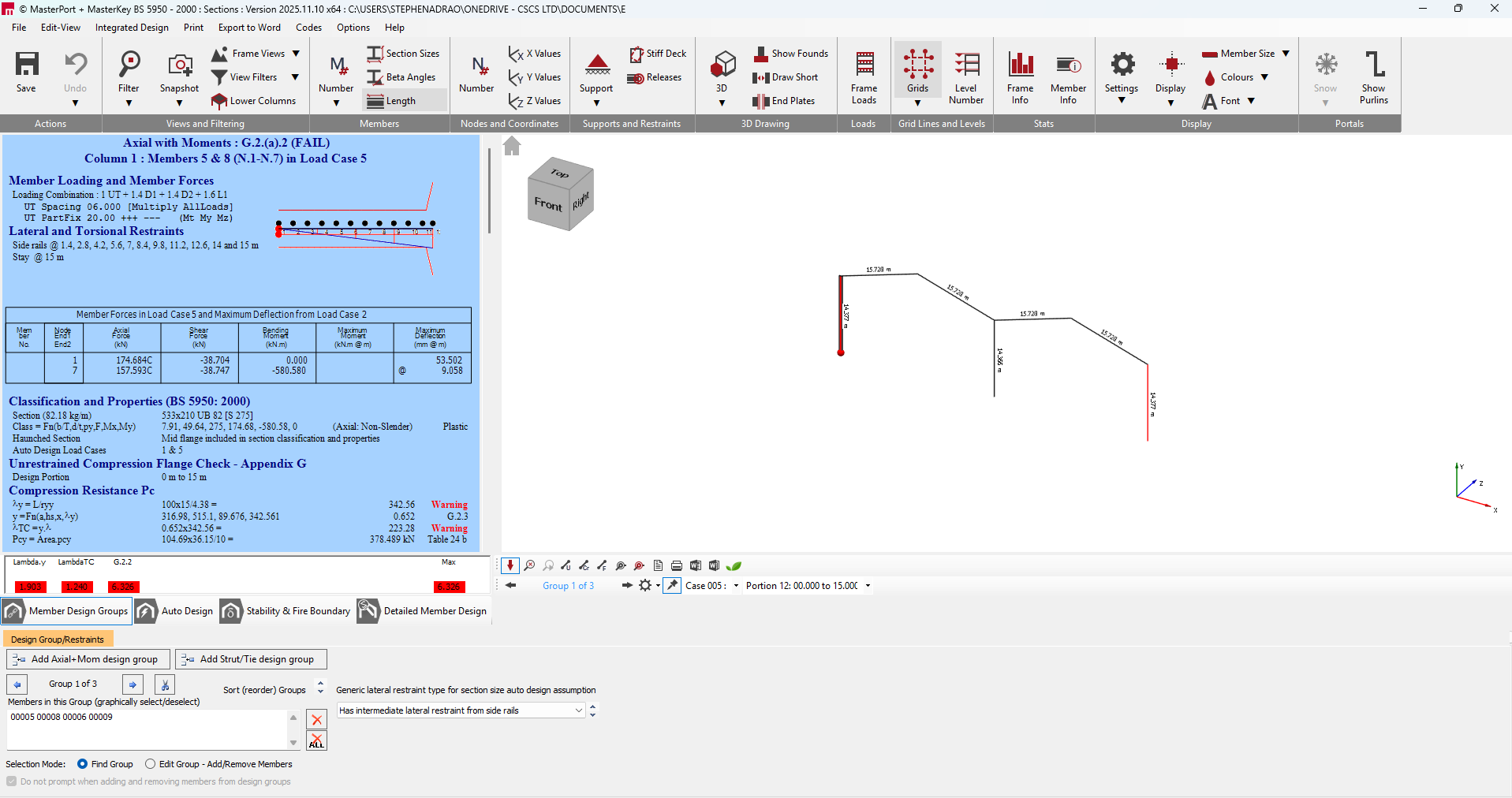
Task: Click the red 1.903 Lambda.y bar
Action: point(31,587)
